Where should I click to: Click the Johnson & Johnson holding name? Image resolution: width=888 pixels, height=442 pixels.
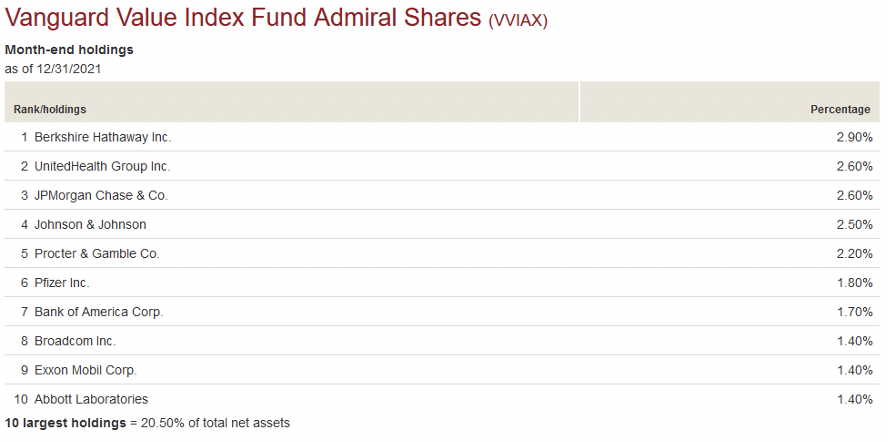click(90, 224)
